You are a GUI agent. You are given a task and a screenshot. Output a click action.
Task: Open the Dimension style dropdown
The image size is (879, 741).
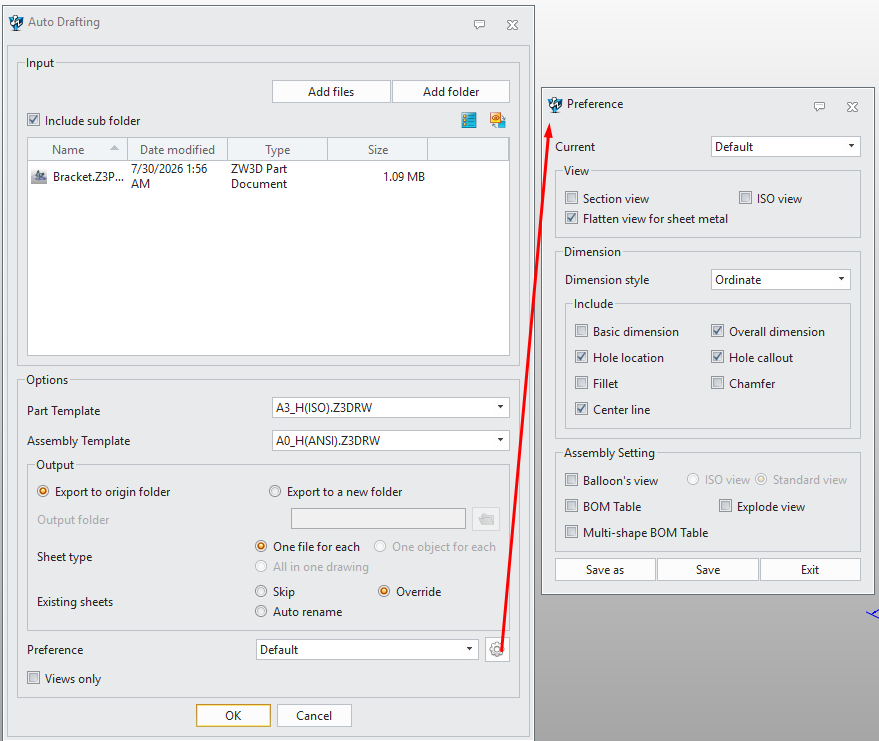point(780,280)
